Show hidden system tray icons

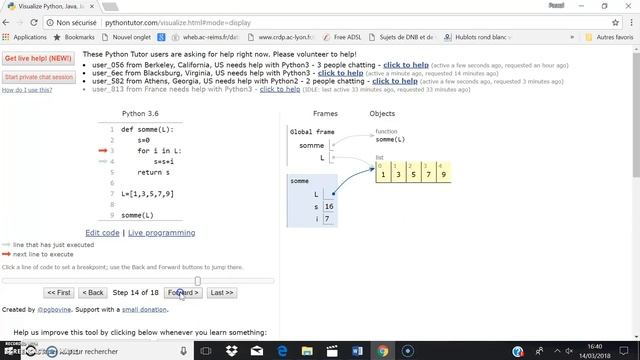click(x=557, y=351)
